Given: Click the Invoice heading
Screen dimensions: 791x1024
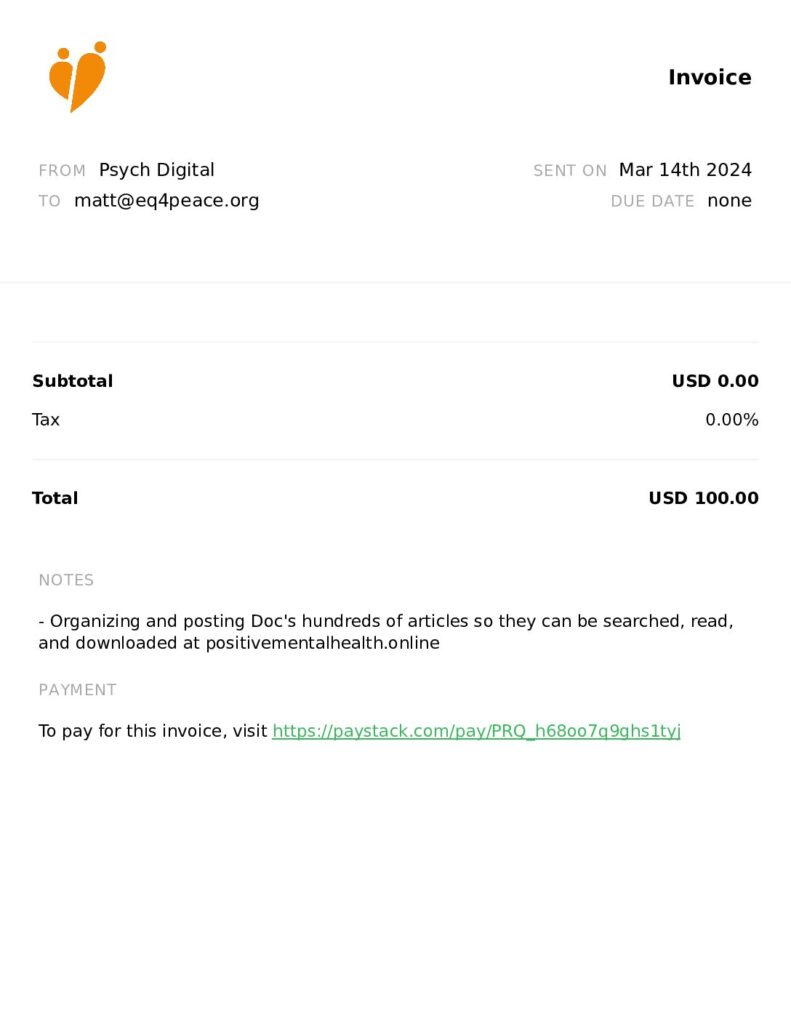Looking at the screenshot, I should [x=709, y=78].
